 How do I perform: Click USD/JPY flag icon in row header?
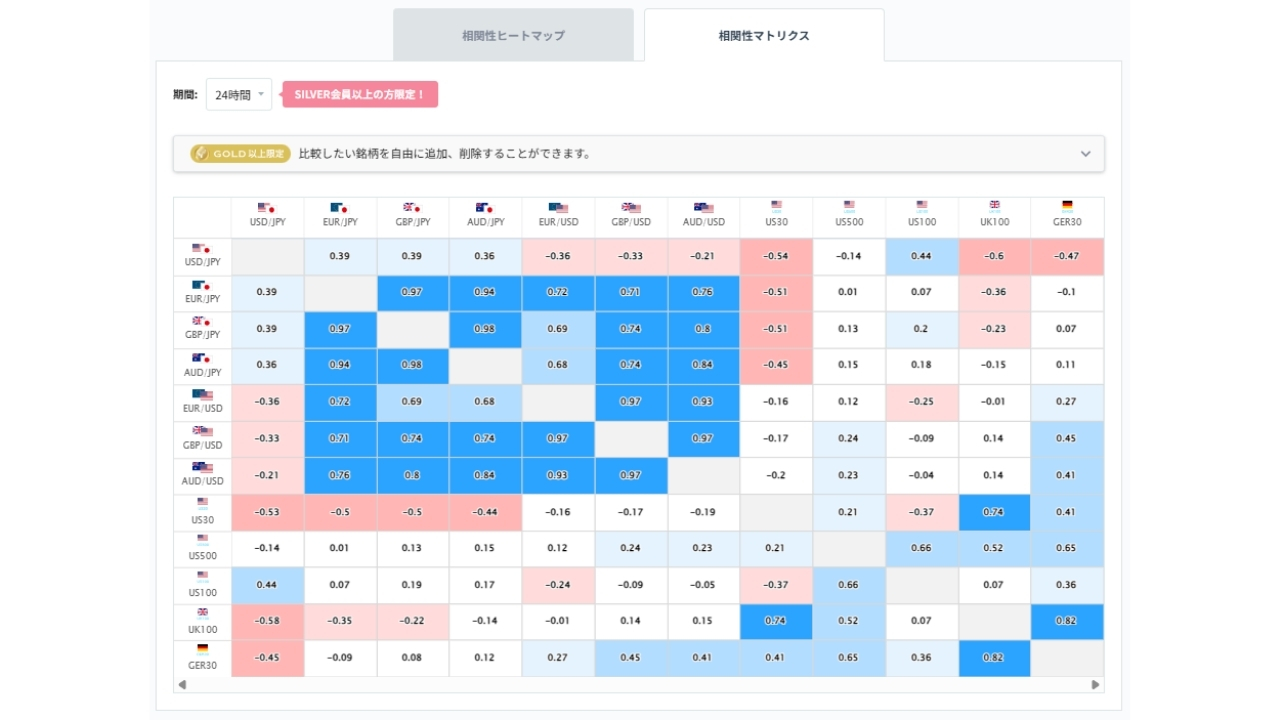coord(202,249)
